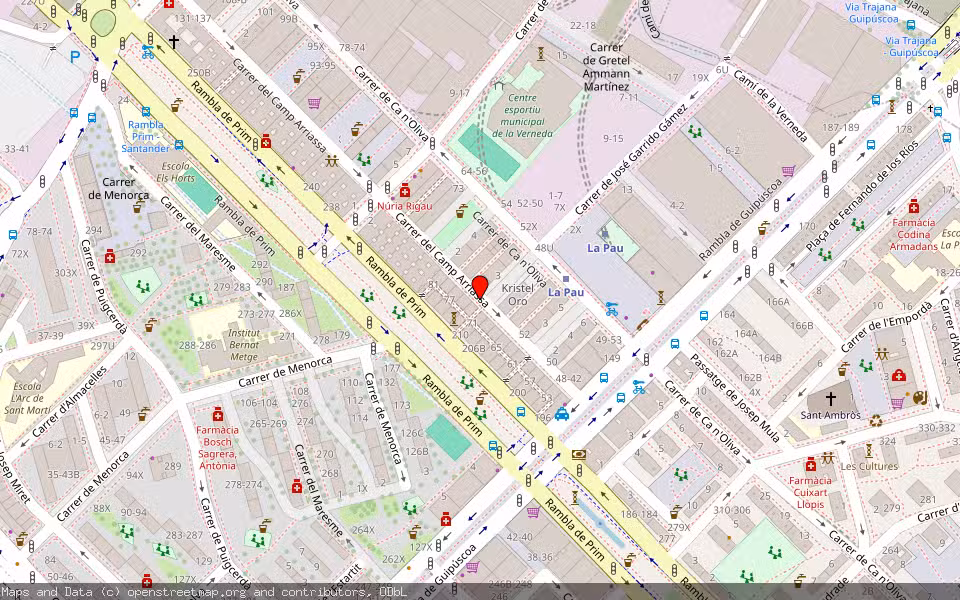The width and height of the screenshot is (960, 600).
Task: Click bus stop icon right of Rambla Prim - Santander
Action: point(179,145)
